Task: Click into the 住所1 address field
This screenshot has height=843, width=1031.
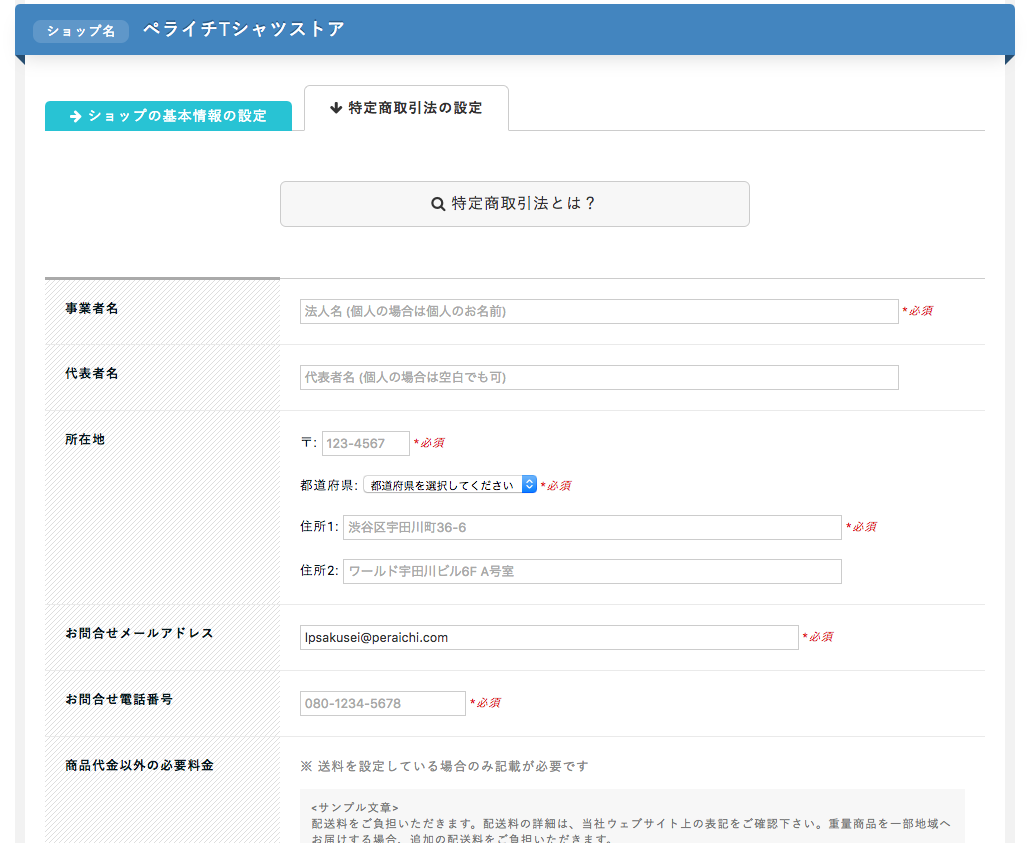Action: (590, 527)
